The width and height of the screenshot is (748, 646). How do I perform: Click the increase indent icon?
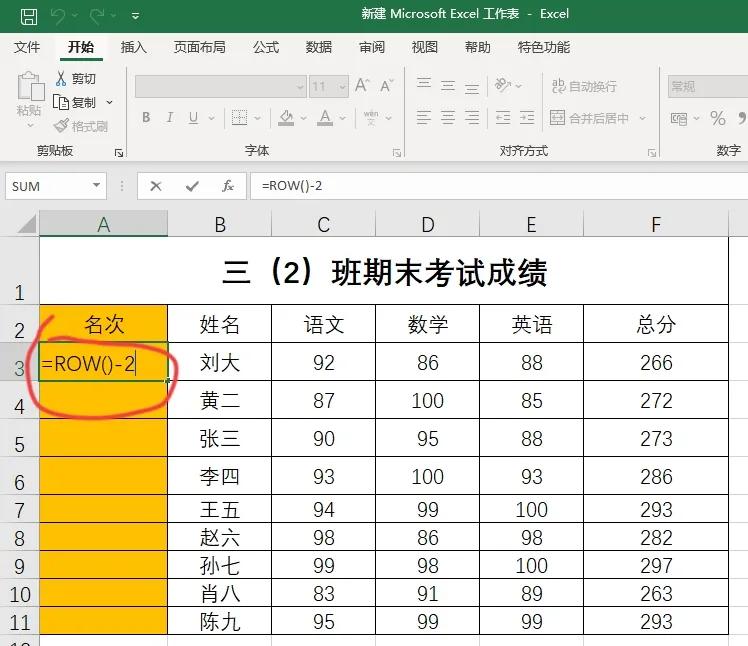click(527, 117)
